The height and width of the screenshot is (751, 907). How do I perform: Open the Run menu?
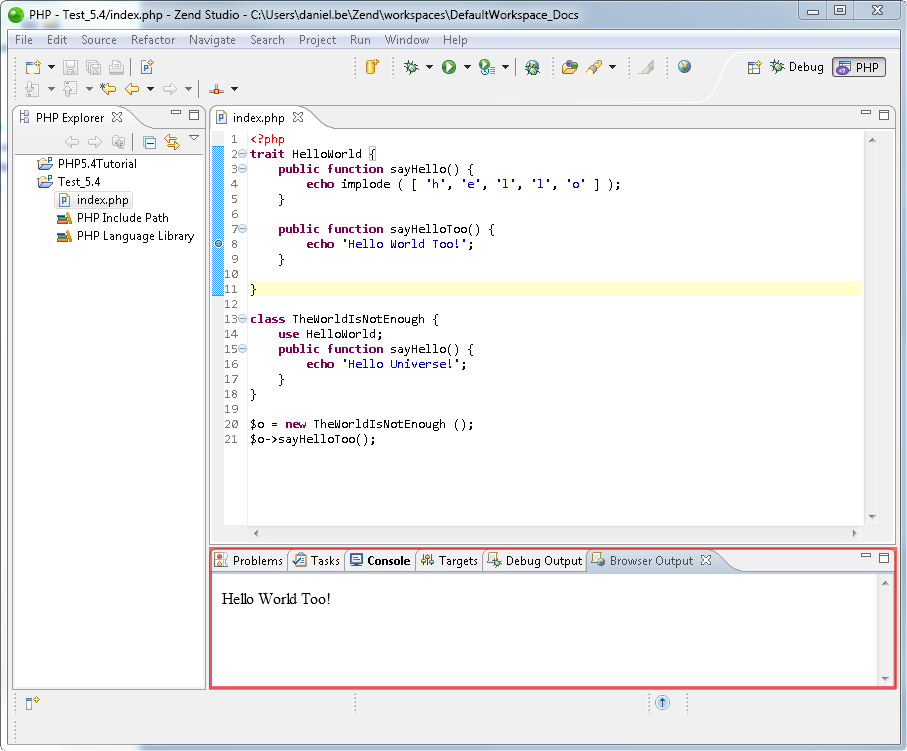360,40
